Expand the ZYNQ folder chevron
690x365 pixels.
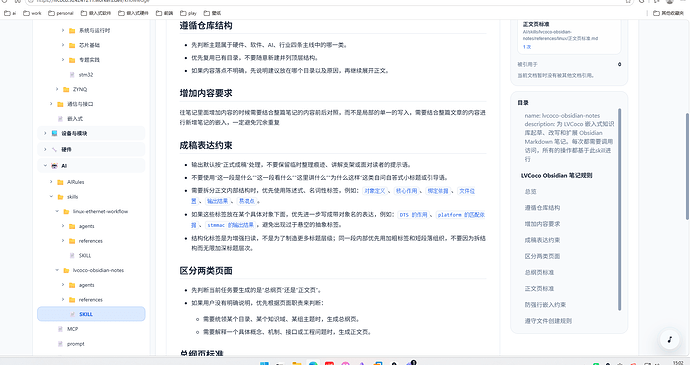tap(57, 89)
